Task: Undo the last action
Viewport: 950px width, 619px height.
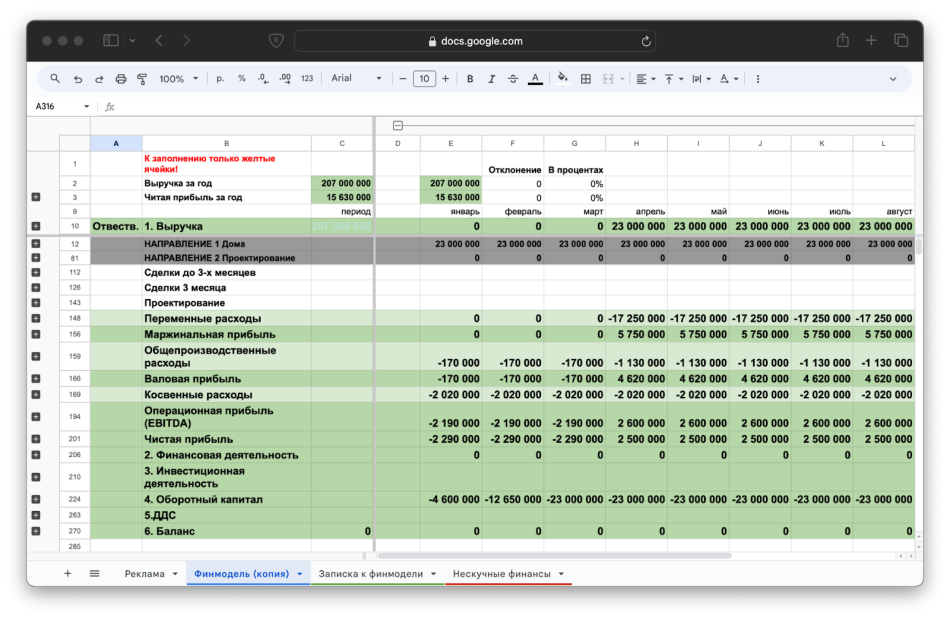Action: click(x=78, y=79)
